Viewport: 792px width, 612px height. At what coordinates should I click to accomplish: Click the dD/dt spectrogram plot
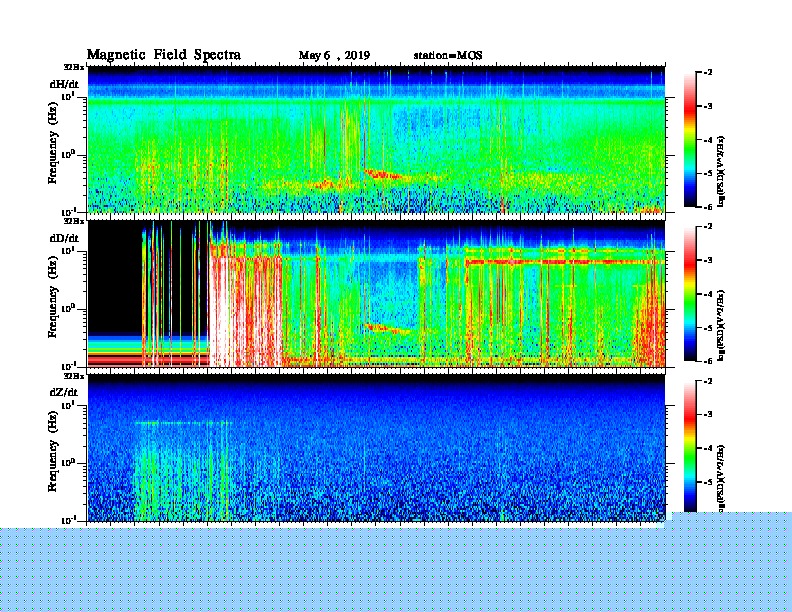pos(376,294)
